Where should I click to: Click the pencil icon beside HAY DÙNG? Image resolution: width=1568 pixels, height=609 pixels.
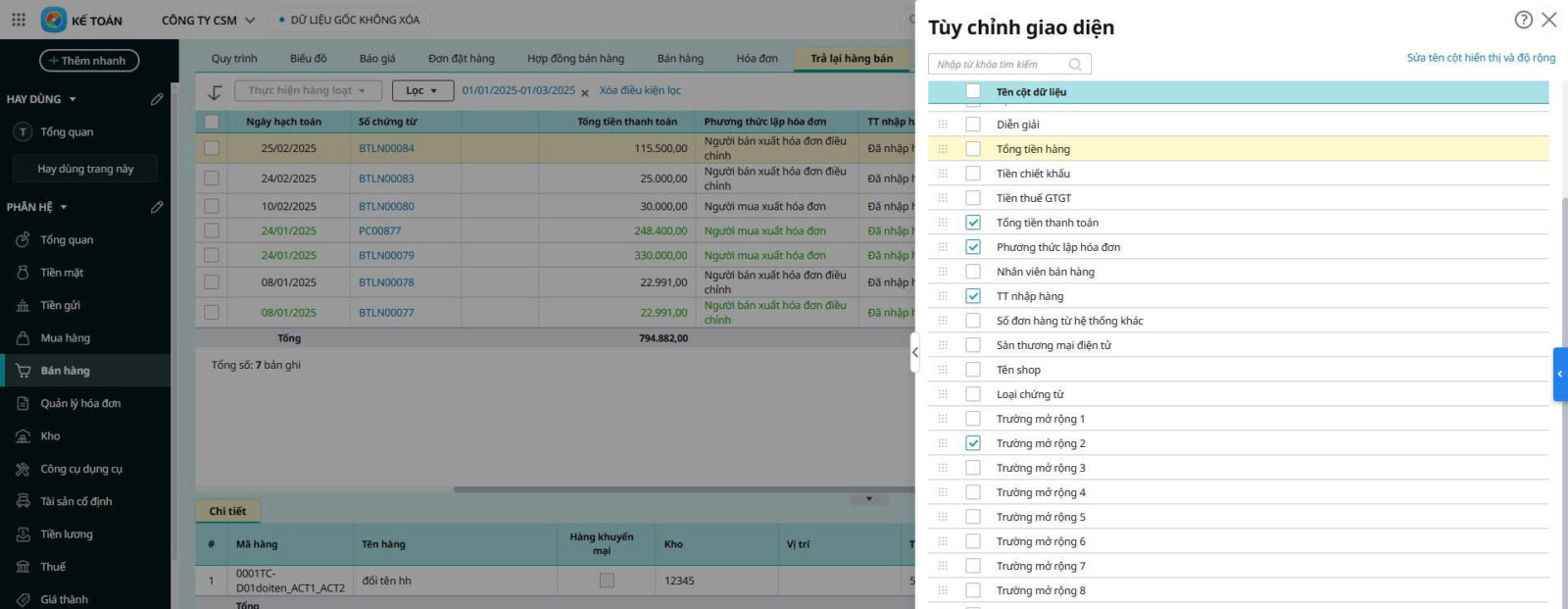157,99
